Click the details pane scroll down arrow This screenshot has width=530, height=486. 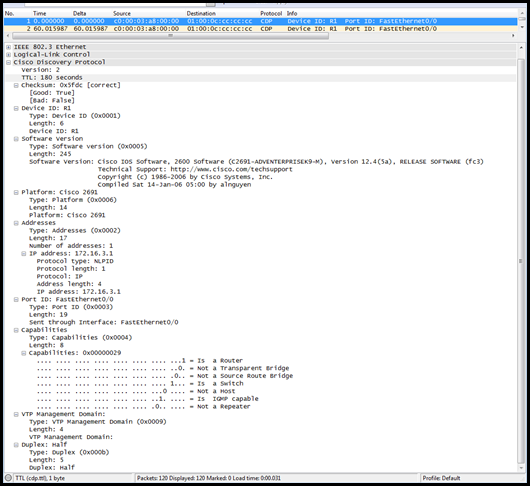521,468
